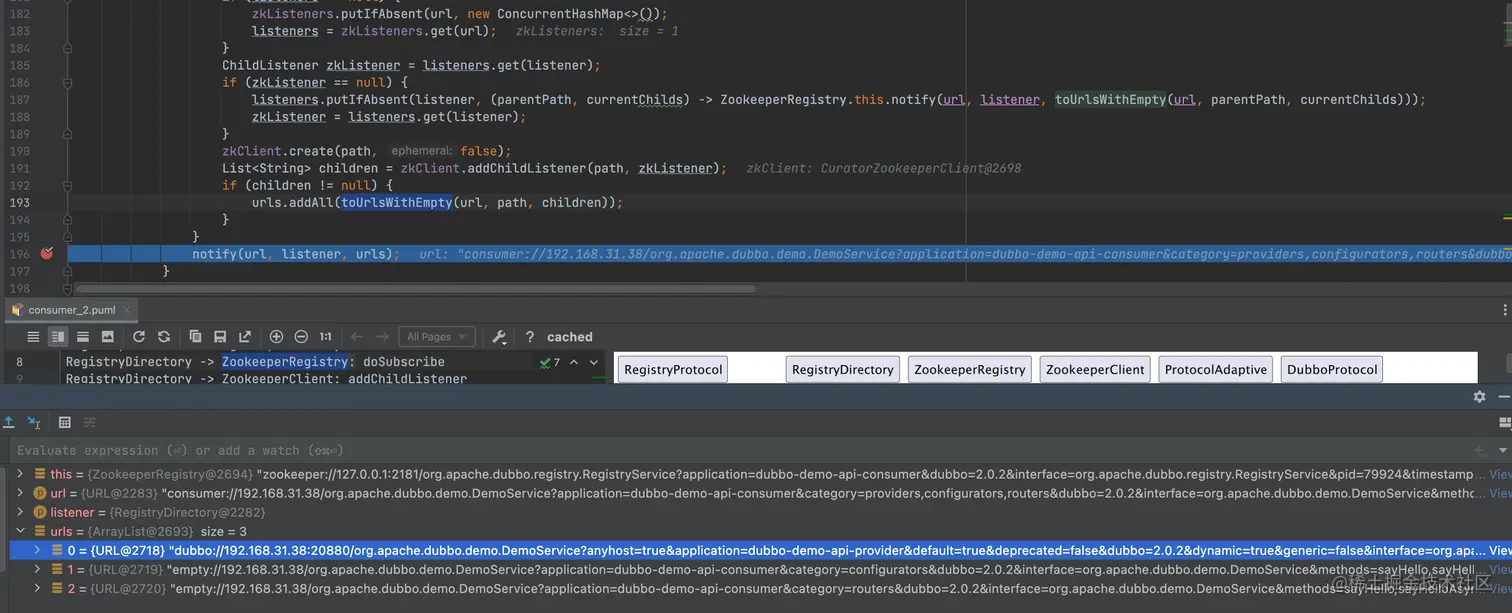Click the RegistryDirectory participant box
The width and height of the screenshot is (1512, 613).
(842, 369)
